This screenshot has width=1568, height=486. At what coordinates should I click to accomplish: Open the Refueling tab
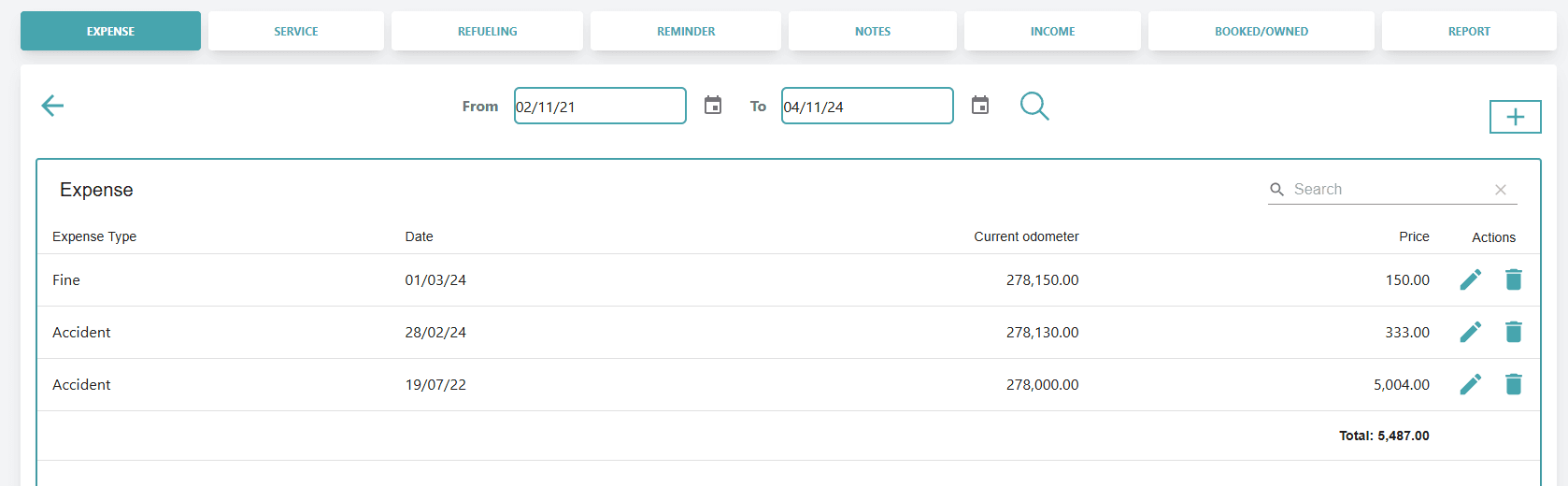(487, 31)
